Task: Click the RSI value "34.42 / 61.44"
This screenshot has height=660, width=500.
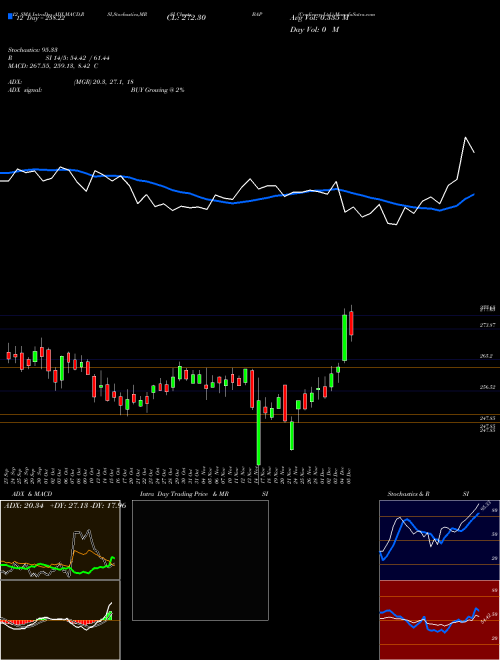Action: (x=90, y=58)
